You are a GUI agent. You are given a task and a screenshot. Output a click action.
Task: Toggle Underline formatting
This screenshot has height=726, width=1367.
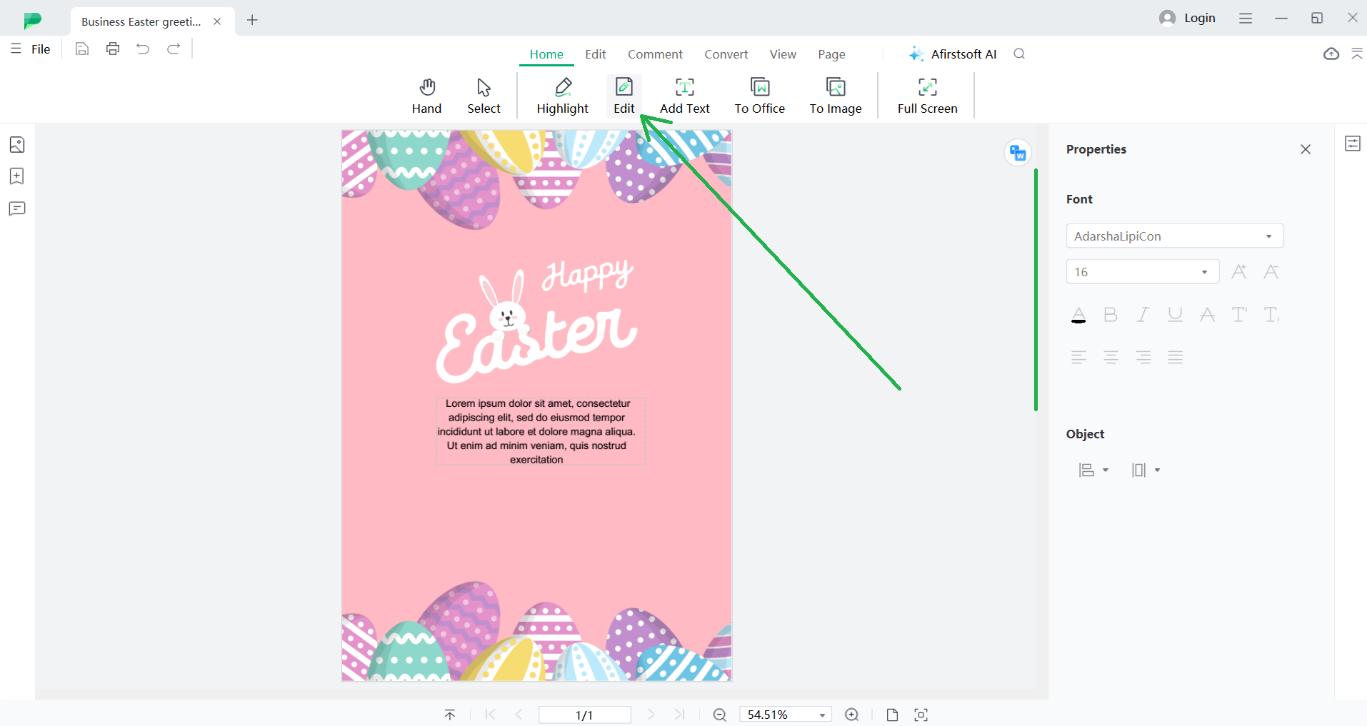[1175, 314]
